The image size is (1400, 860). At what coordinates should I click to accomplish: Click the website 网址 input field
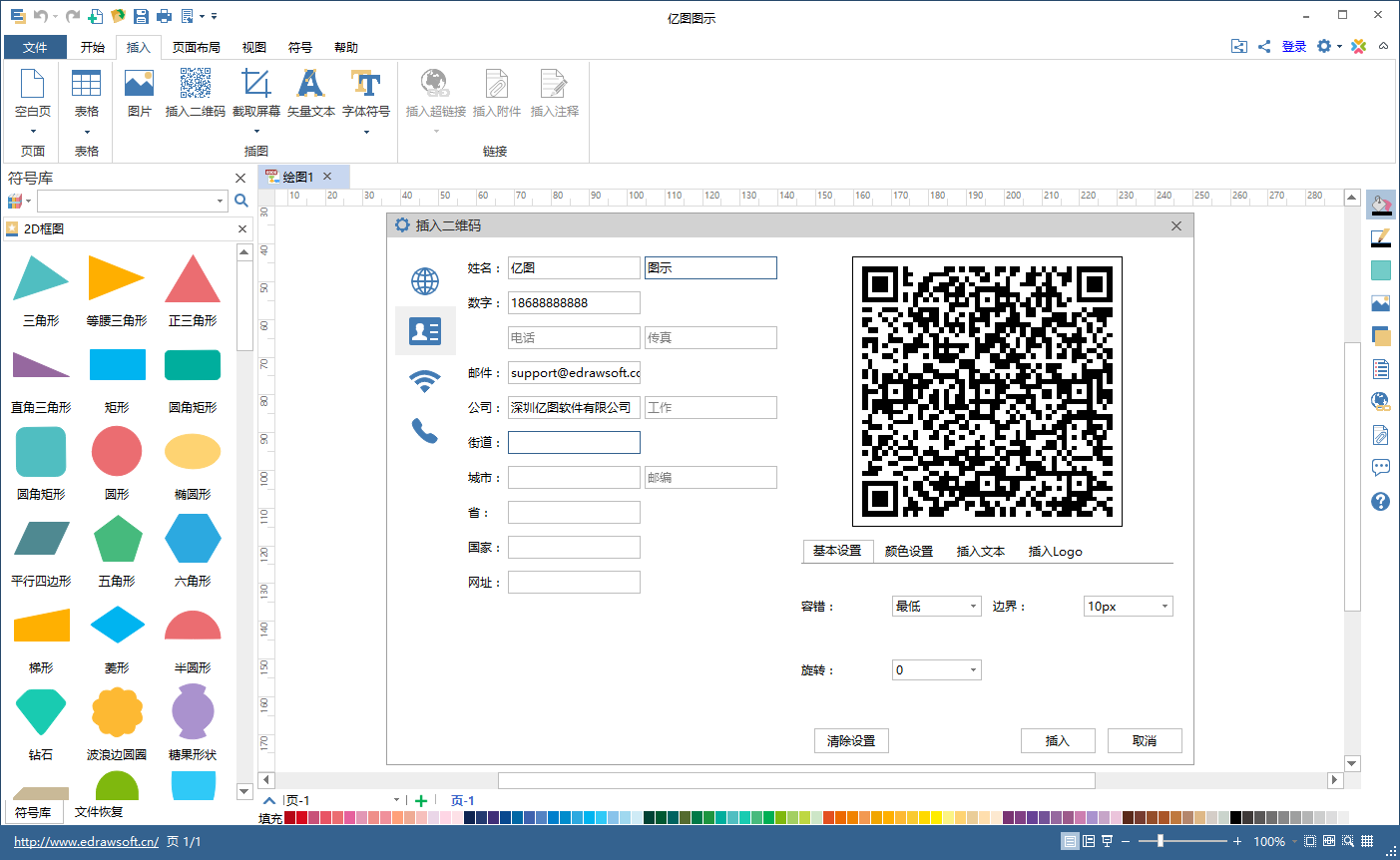pos(574,582)
